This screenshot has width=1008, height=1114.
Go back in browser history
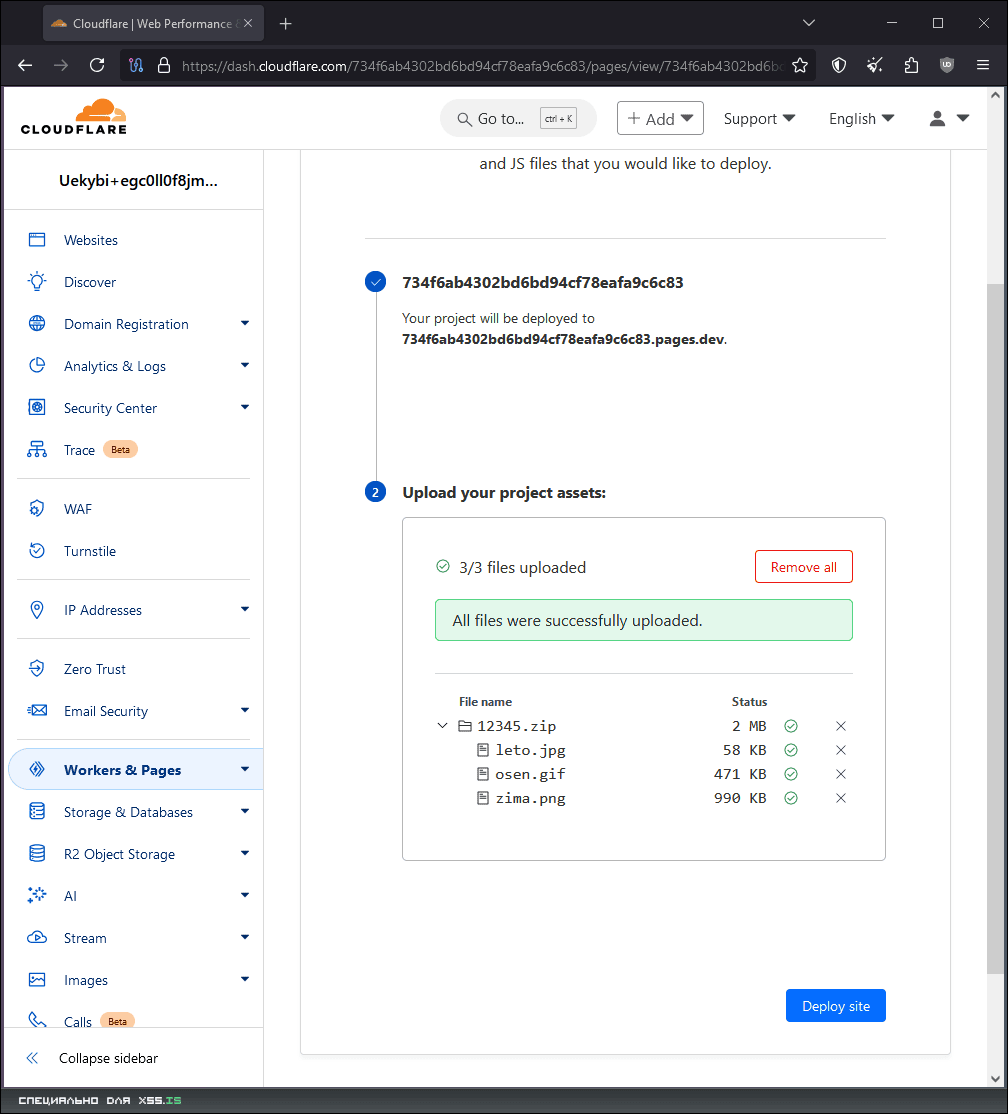point(25,65)
